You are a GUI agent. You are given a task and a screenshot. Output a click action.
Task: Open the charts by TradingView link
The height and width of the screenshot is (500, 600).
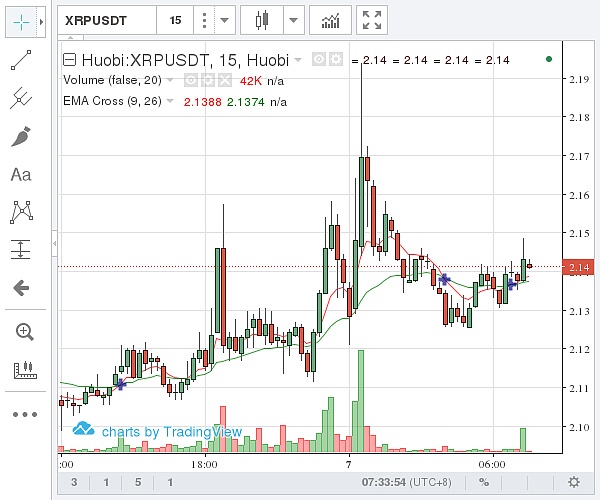point(157,430)
